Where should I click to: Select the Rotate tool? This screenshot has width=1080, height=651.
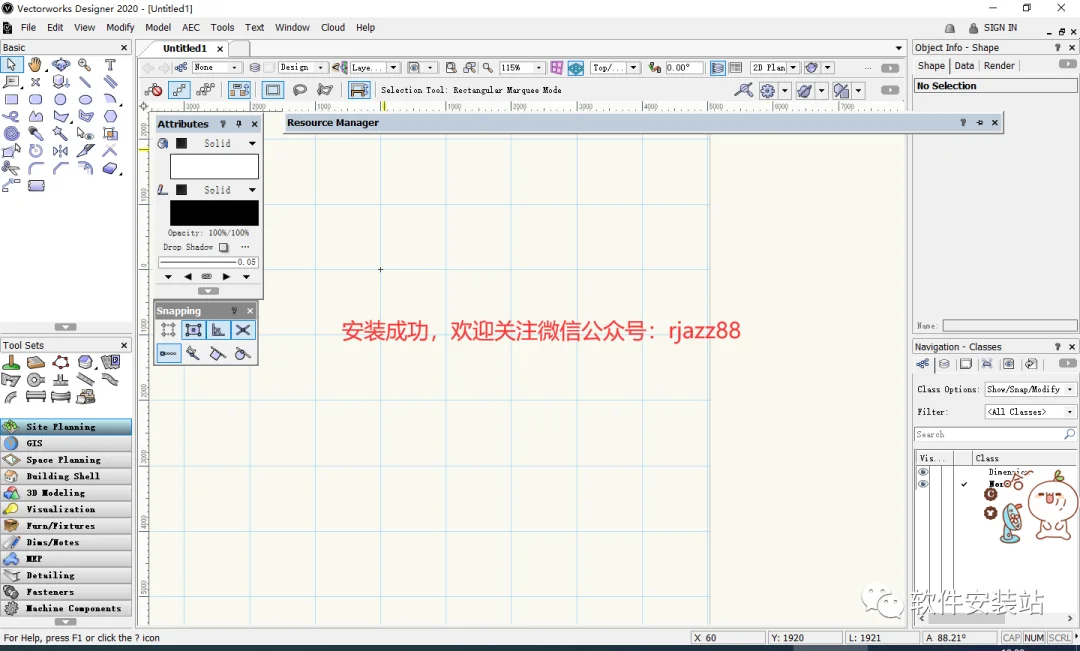(x=36, y=151)
